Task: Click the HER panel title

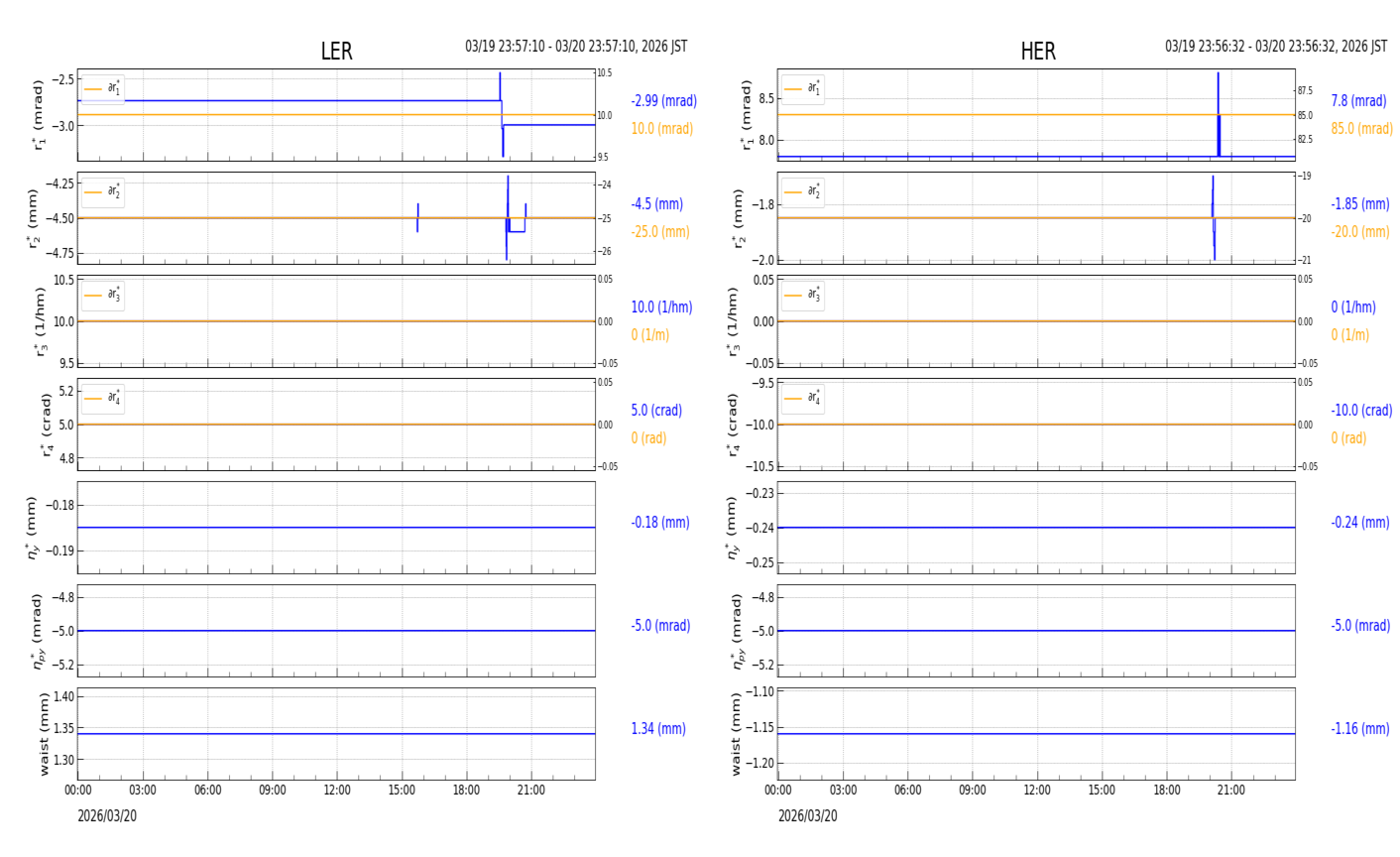Action: 1037,52
